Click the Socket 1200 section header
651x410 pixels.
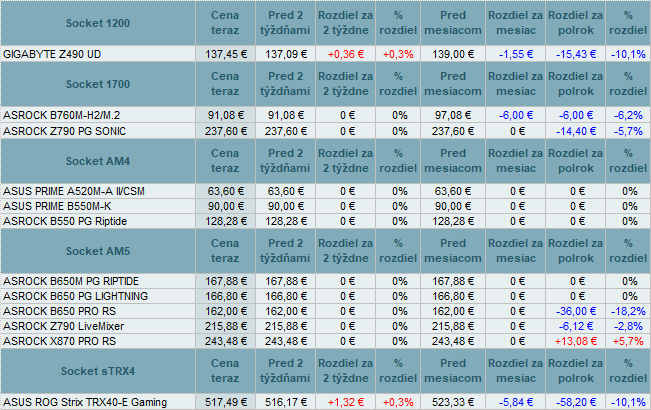click(98, 23)
